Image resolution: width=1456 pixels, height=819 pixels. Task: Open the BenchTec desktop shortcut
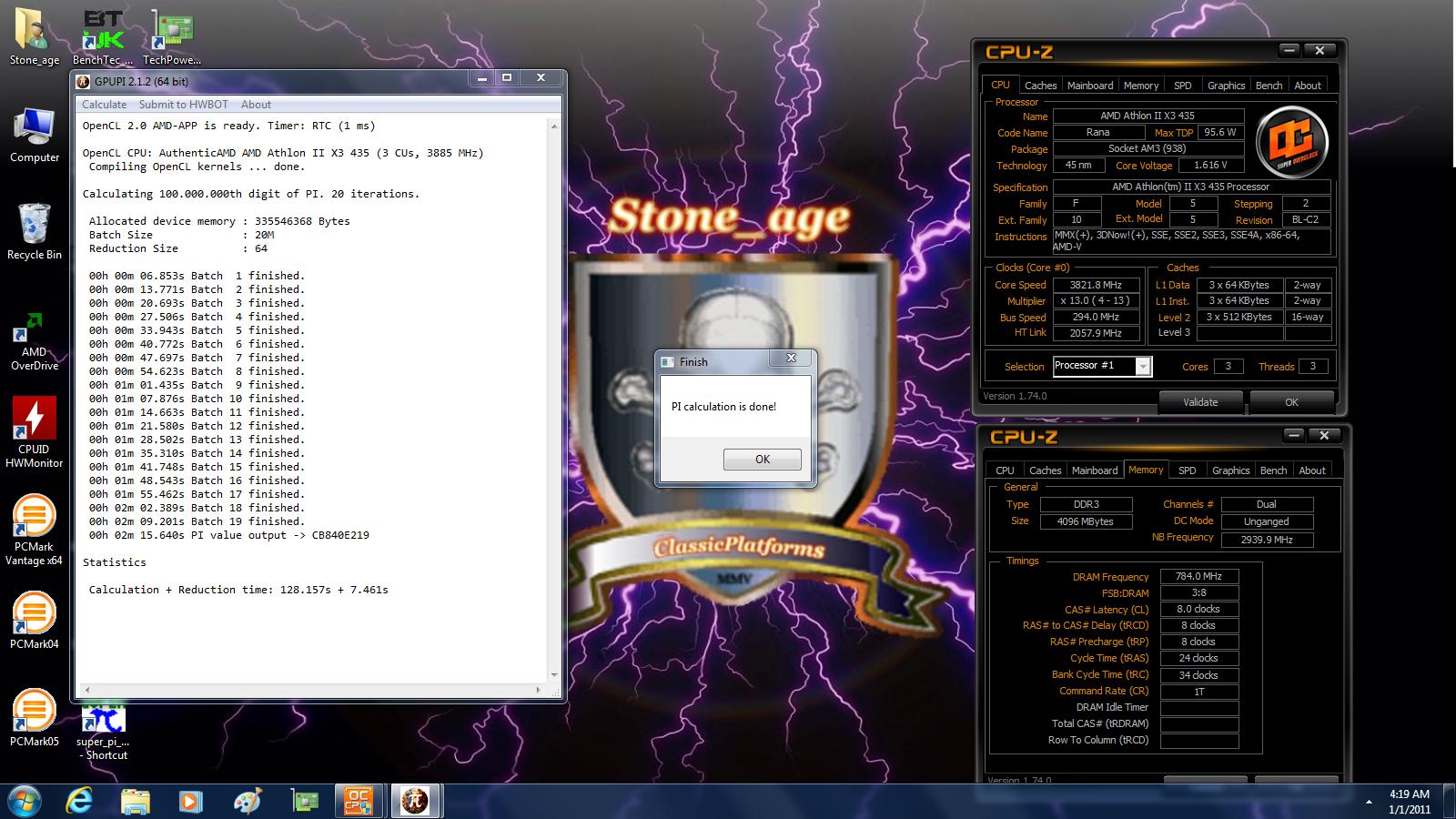point(103,36)
